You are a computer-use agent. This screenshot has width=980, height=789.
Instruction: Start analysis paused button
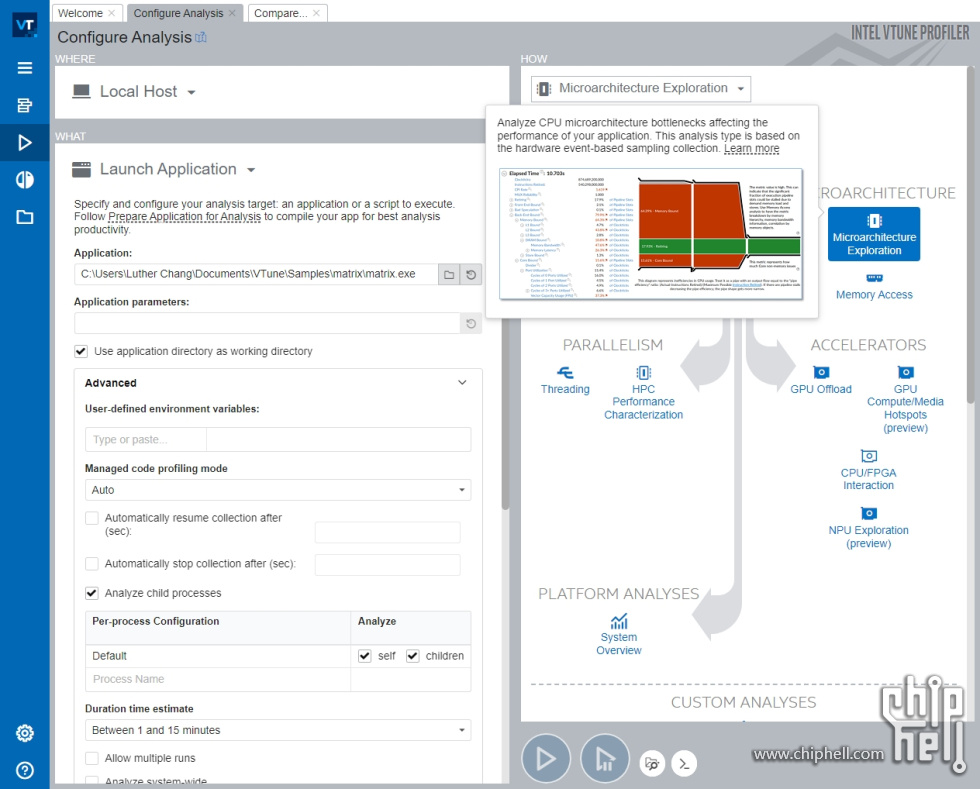(604, 758)
